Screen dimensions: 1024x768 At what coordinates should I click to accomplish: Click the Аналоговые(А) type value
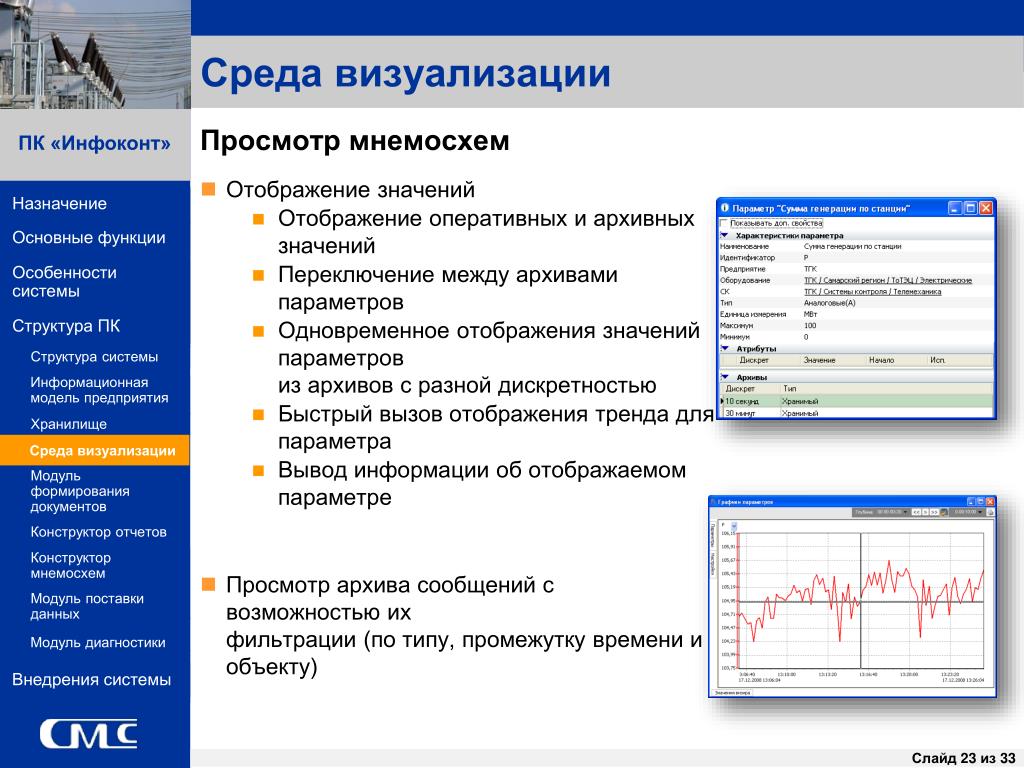[829, 303]
